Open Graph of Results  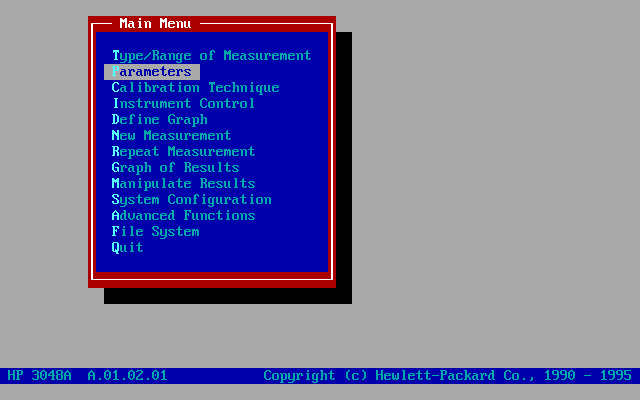(x=176, y=168)
